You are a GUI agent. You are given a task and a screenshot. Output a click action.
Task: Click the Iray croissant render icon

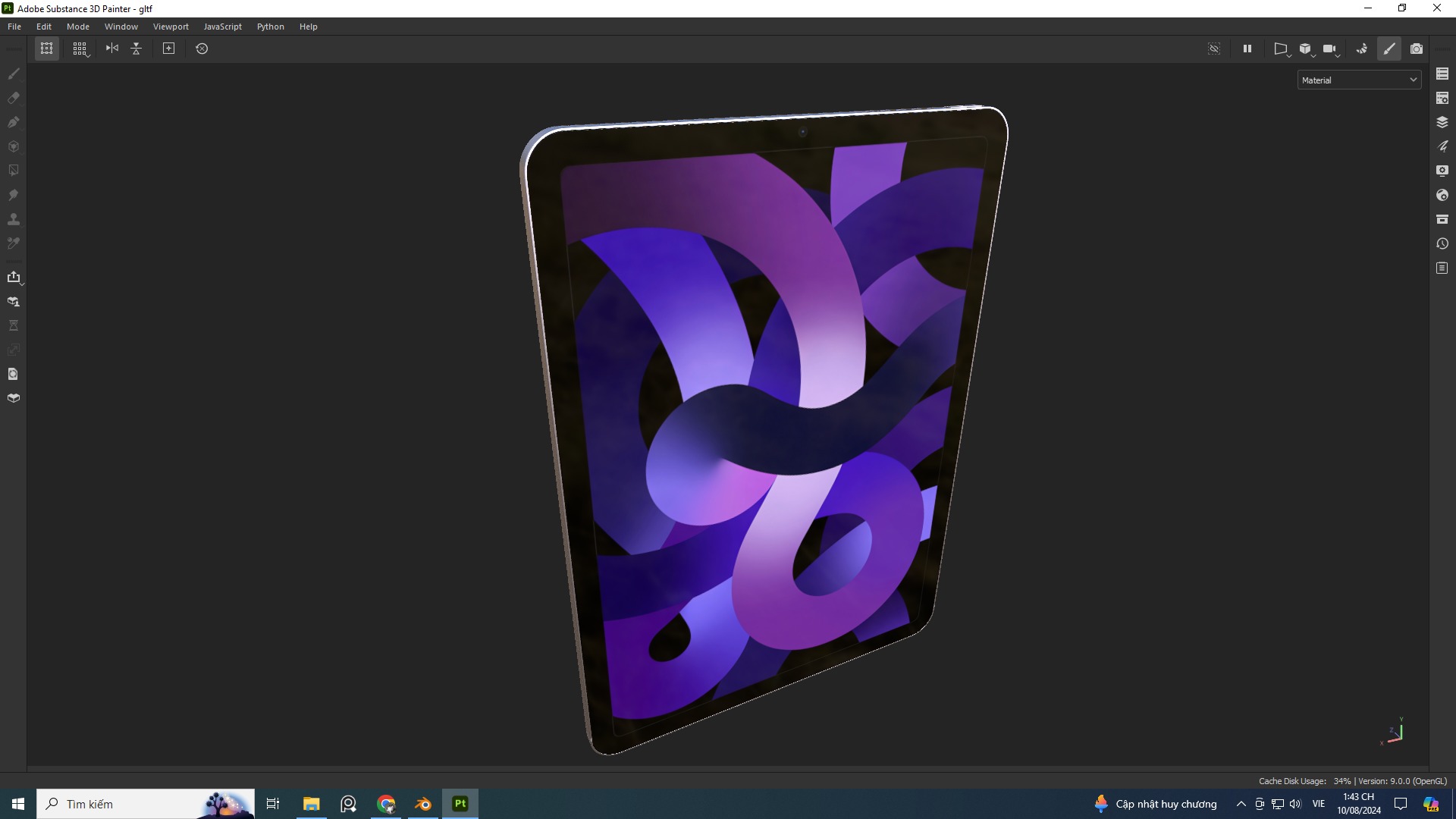pyautogui.click(x=1362, y=49)
